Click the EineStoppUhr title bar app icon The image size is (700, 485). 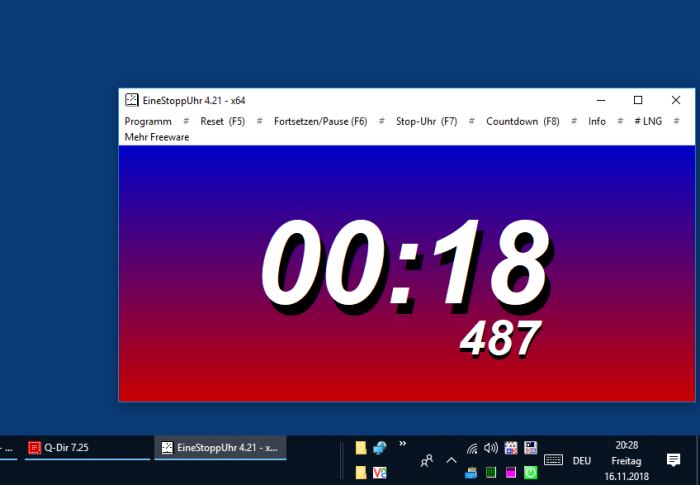pos(132,100)
